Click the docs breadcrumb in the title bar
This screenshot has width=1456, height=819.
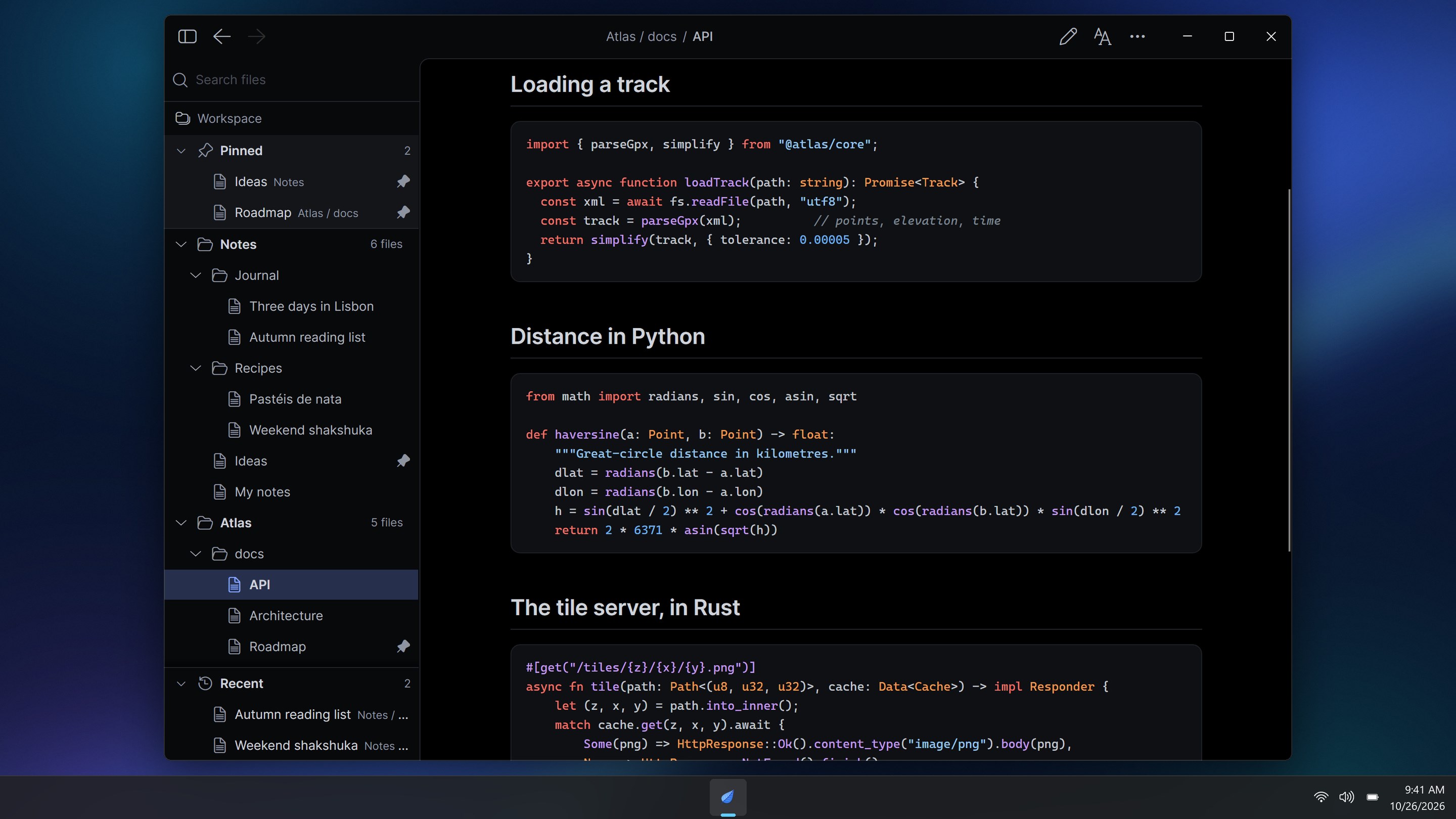pos(662,37)
